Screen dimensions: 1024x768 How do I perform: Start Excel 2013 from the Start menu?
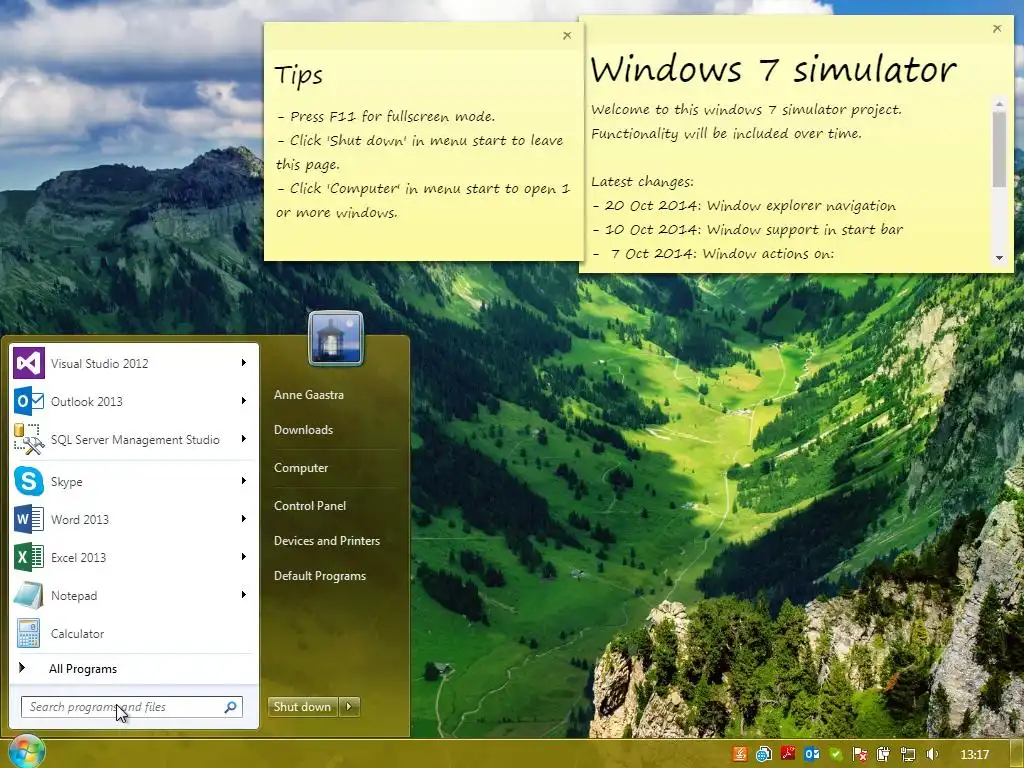[x=134, y=557]
